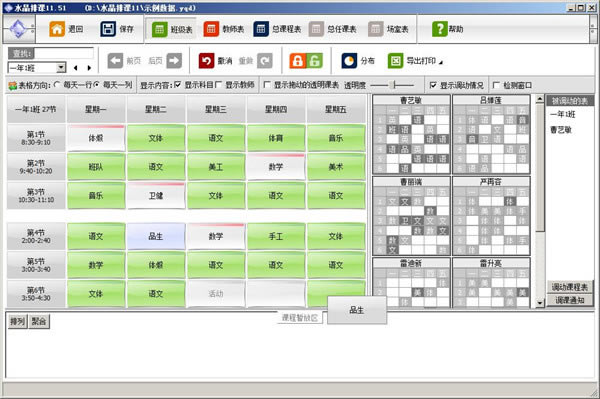Click the floating 品生 card in the holding area

click(357, 310)
